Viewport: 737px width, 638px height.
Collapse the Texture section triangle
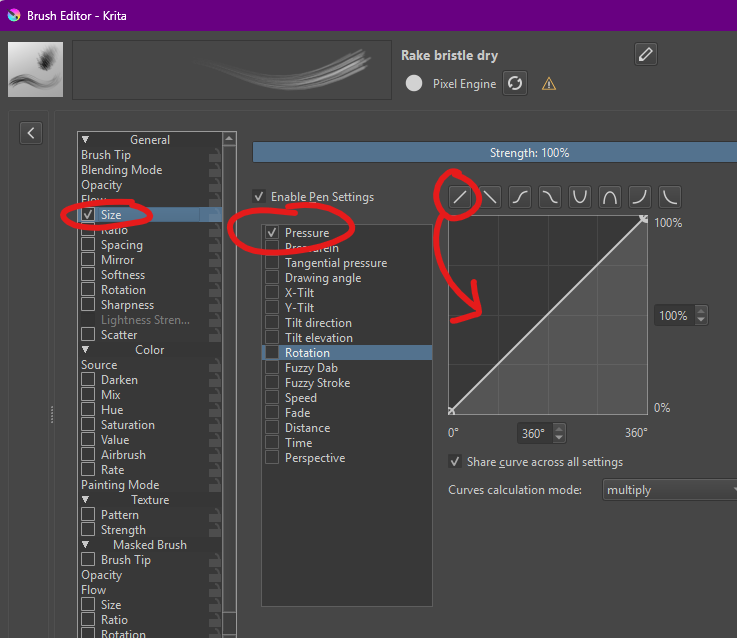(x=85, y=500)
